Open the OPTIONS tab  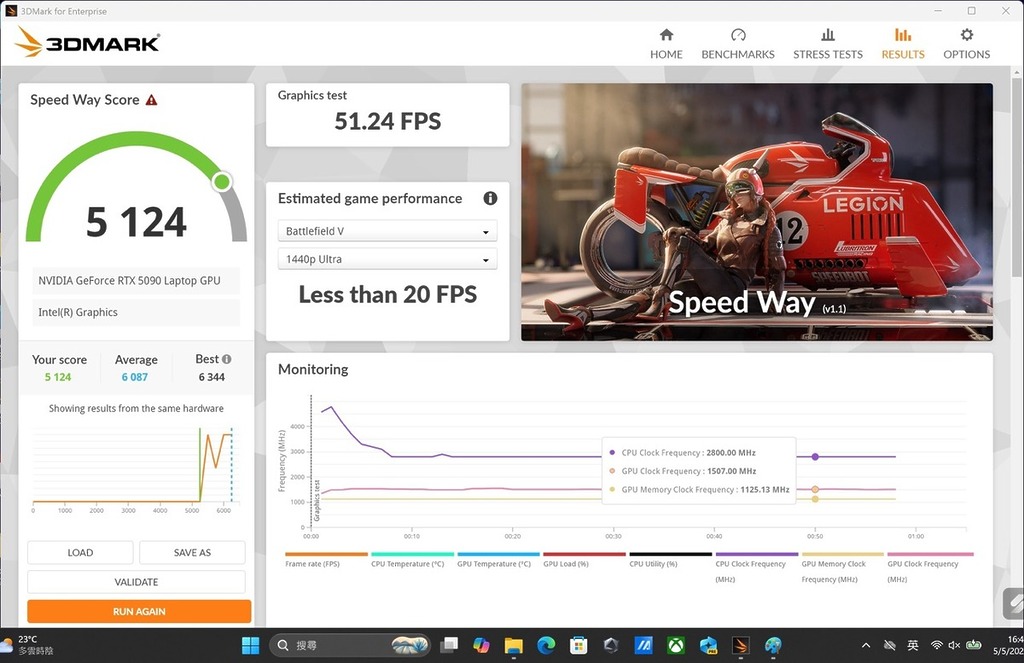967,44
